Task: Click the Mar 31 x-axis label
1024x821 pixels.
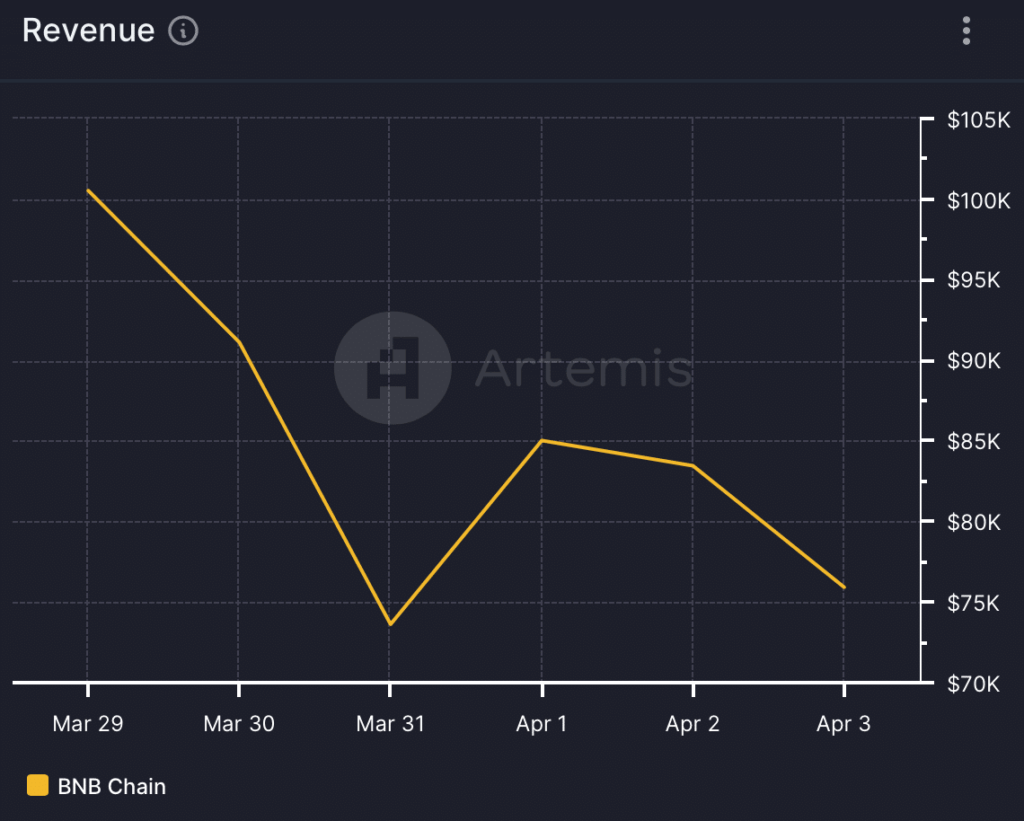Action: click(x=390, y=724)
